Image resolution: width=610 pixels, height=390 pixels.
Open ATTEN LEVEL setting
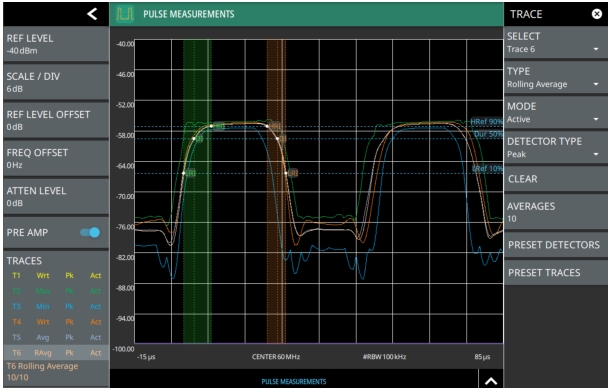tap(56, 197)
